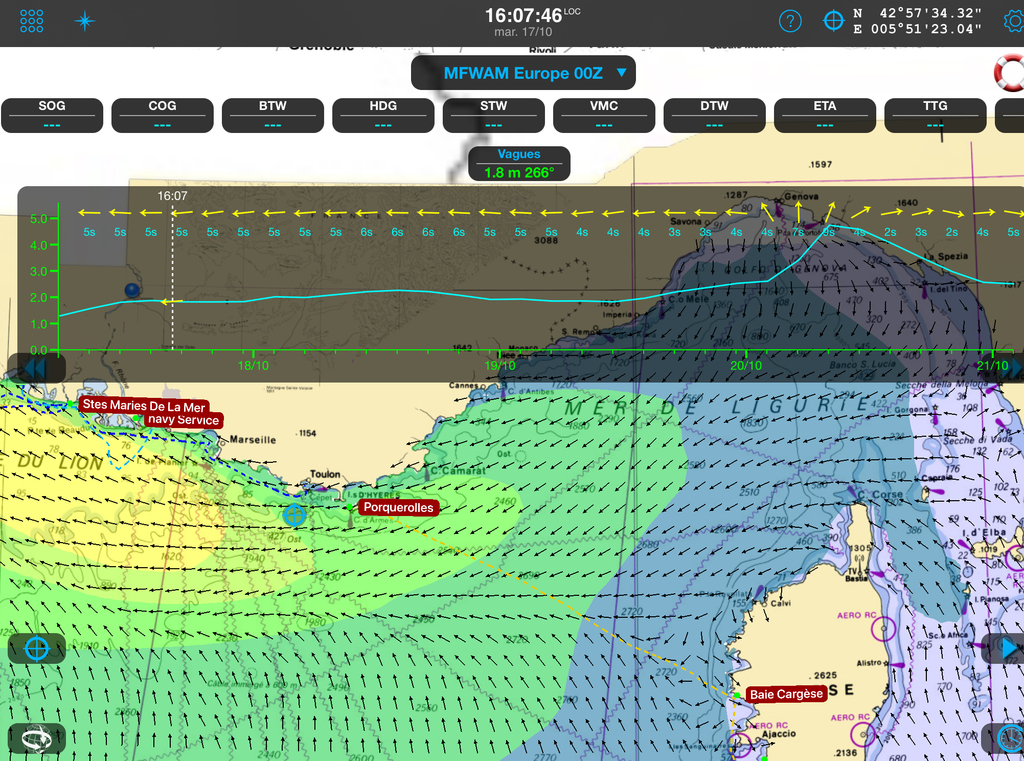Play the forecast animation with right arrow
The width and height of the screenshot is (1024, 761).
[x=1008, y=649]
